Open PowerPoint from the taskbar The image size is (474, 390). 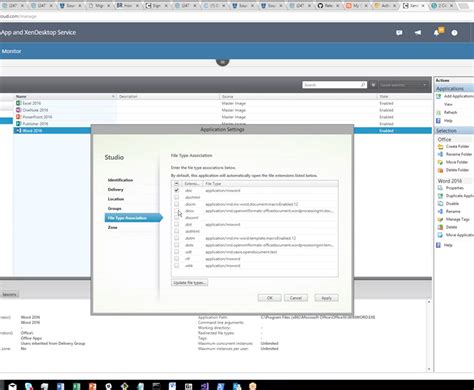tap(92, 386)
